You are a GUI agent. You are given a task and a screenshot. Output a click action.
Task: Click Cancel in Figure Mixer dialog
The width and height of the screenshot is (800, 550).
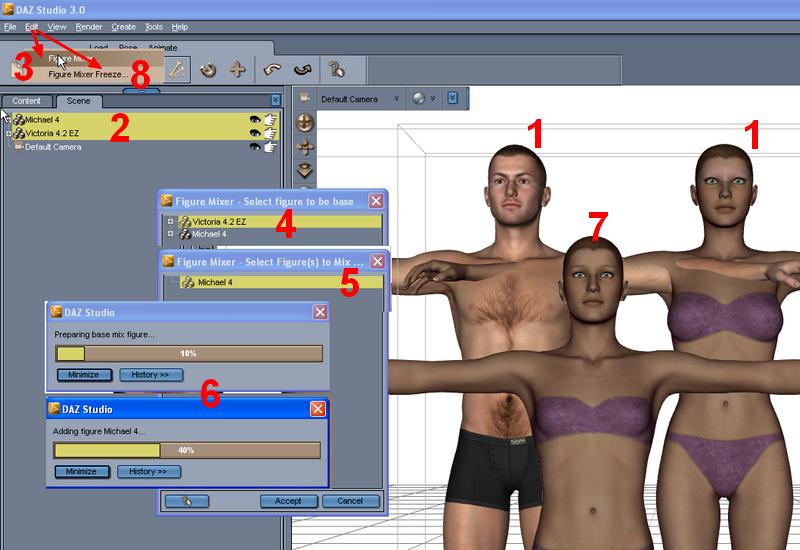(x=350, y=501)
